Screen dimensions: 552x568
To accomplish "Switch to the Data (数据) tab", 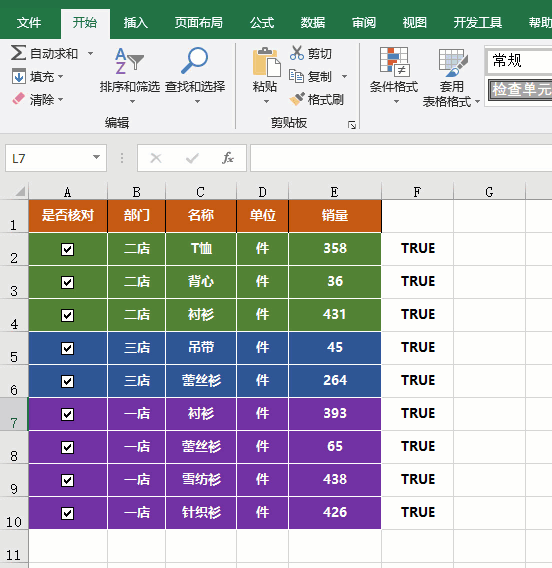I will click(313, 23).
